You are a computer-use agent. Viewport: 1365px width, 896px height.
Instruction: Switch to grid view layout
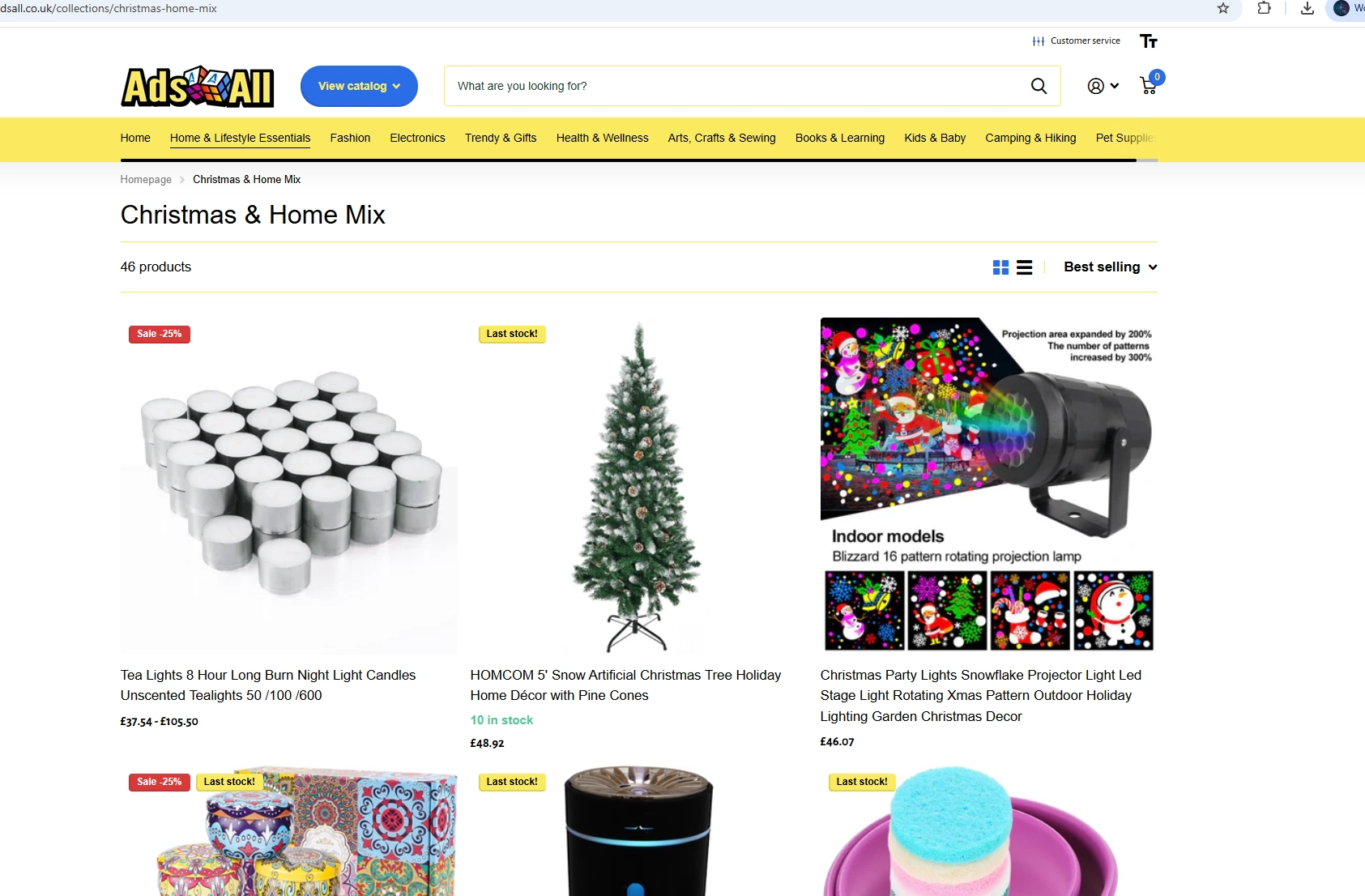point(1000,267)
